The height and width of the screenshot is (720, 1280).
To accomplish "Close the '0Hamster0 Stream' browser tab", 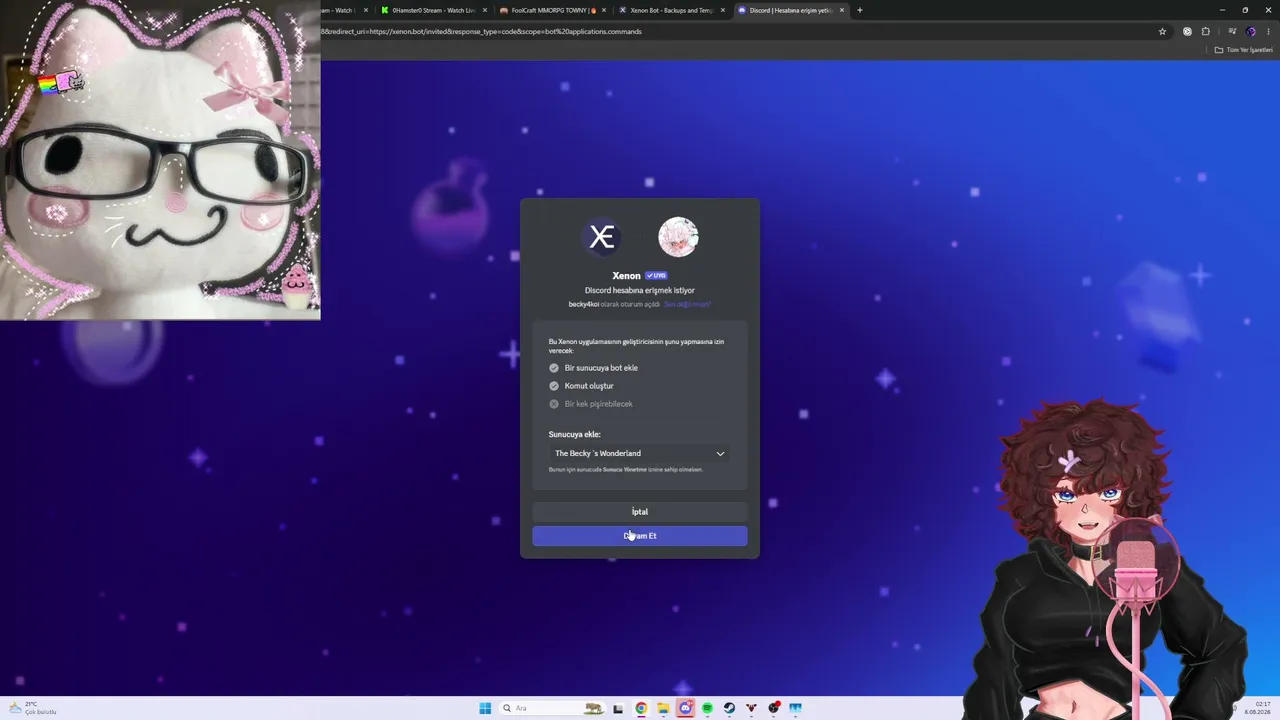I will click(485, 10).
